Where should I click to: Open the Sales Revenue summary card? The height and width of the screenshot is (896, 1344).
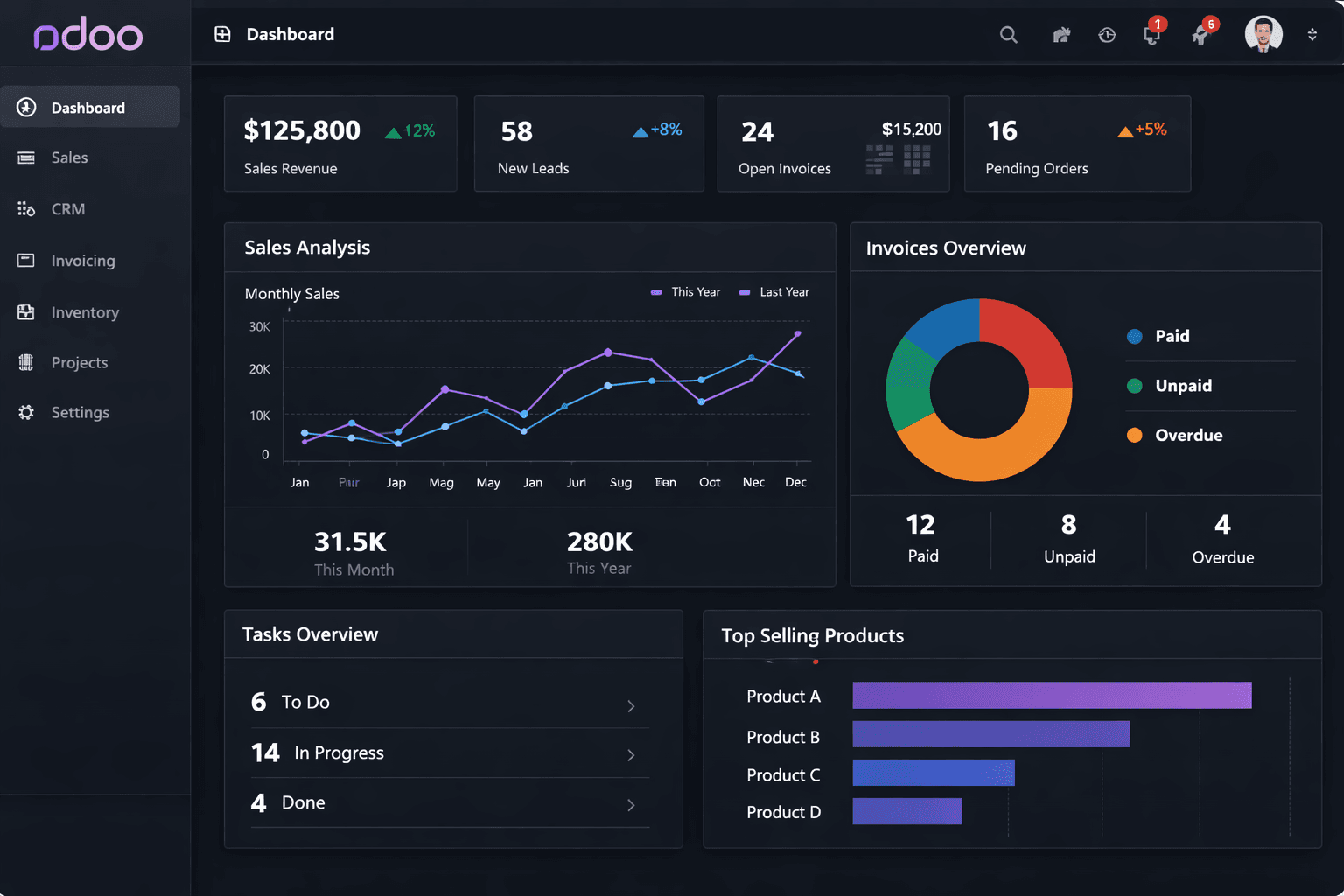click(340, 143)
